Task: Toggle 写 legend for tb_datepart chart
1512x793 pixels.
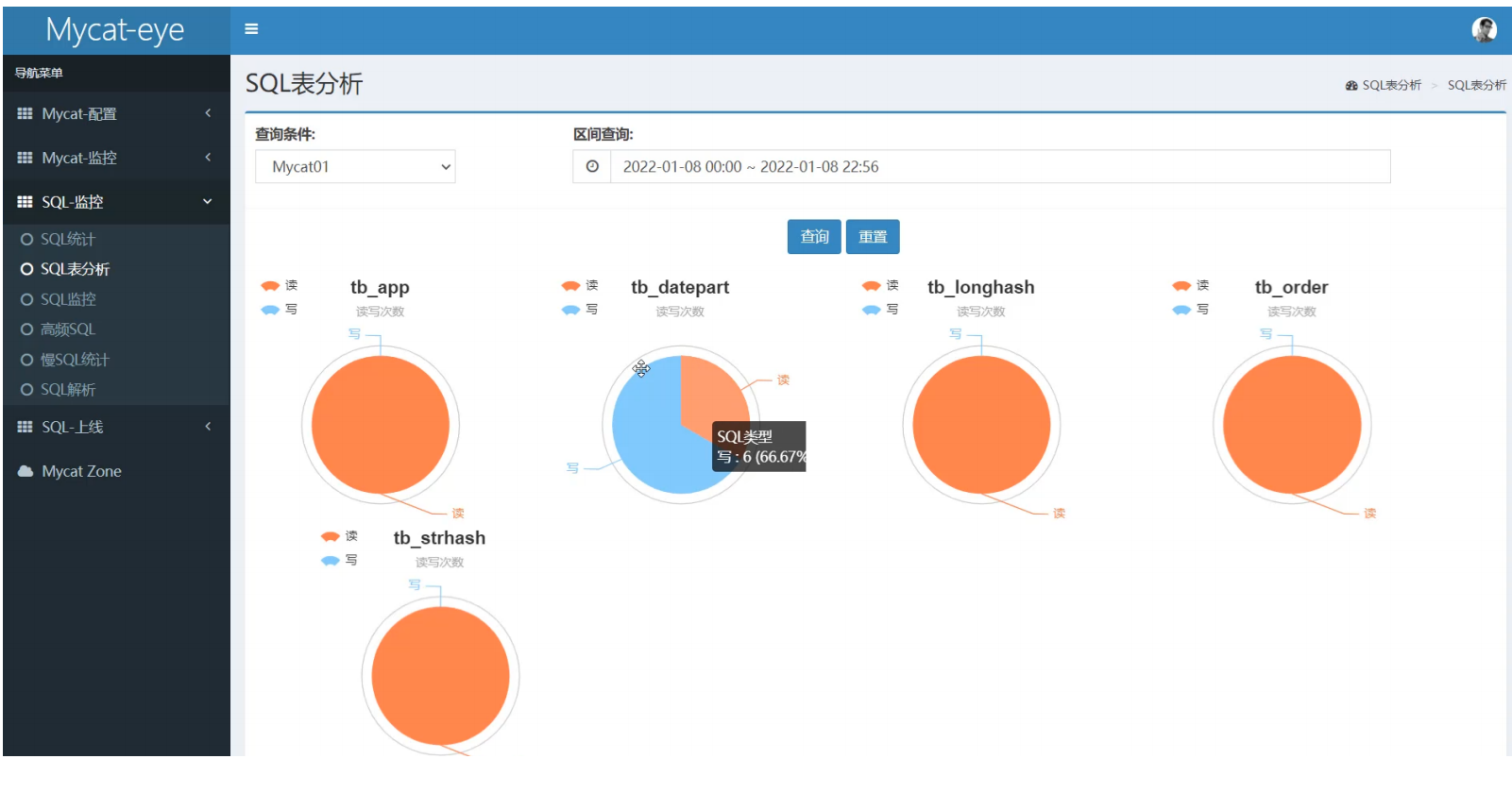Action: (x=571, y=310)
